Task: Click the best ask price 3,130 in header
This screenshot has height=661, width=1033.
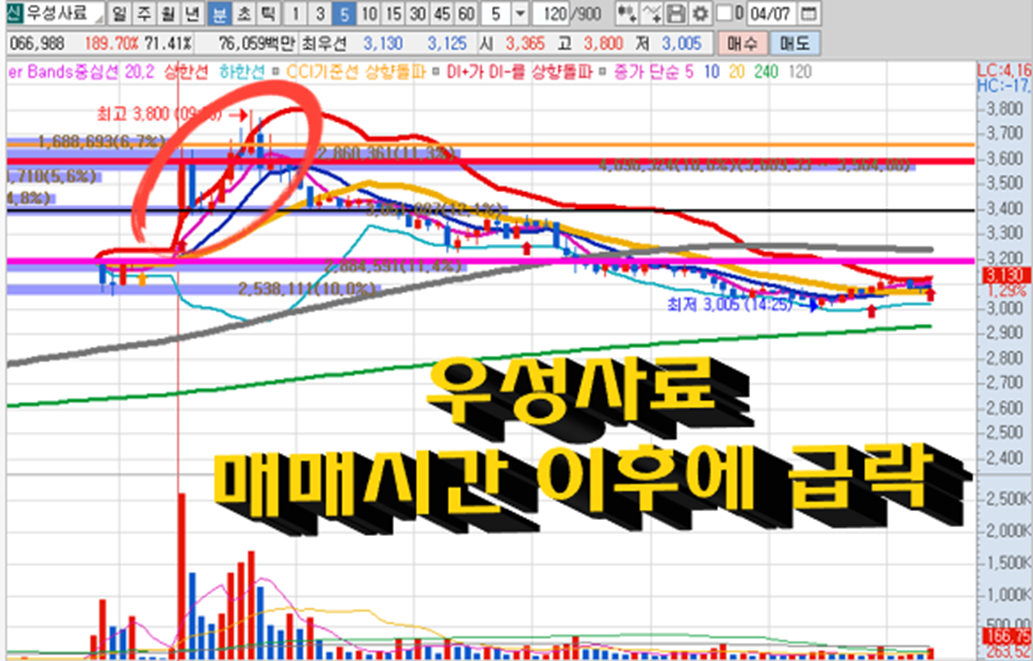Action: 383,44
